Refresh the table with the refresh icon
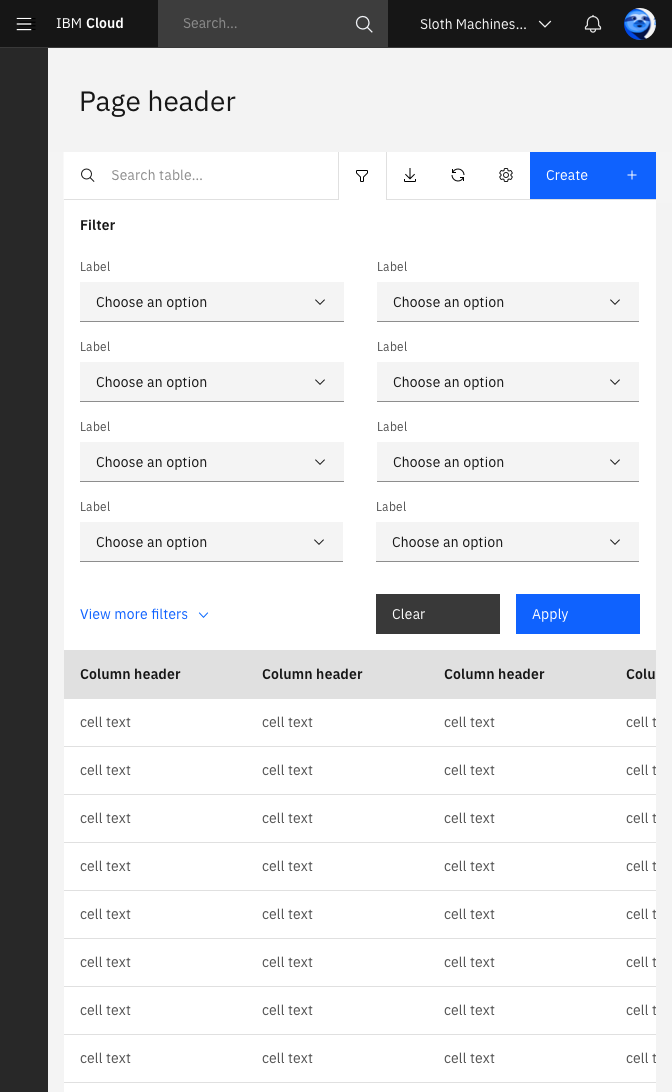The height and width of the screenshot is (1092, 672). (x=458, y=176)
